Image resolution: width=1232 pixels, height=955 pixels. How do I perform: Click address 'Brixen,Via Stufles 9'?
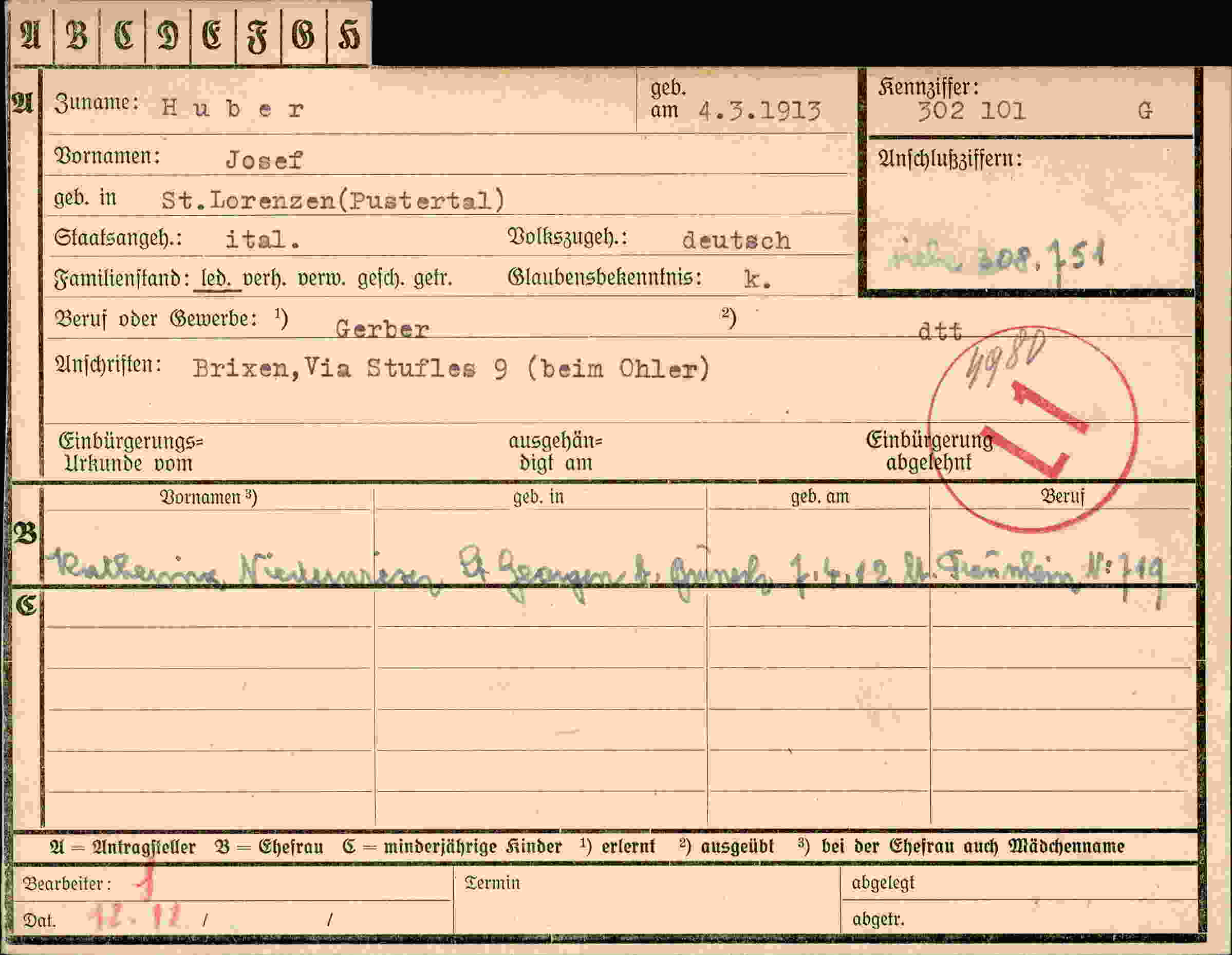click(x=350, y=368)
